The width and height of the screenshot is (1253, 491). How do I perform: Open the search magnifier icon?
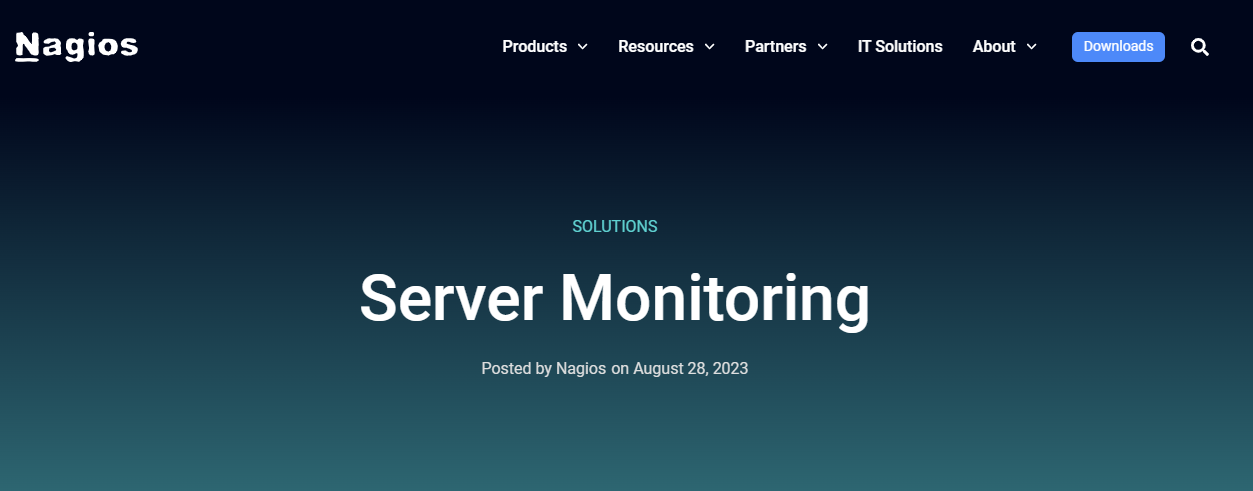(x=1200, y=47)
